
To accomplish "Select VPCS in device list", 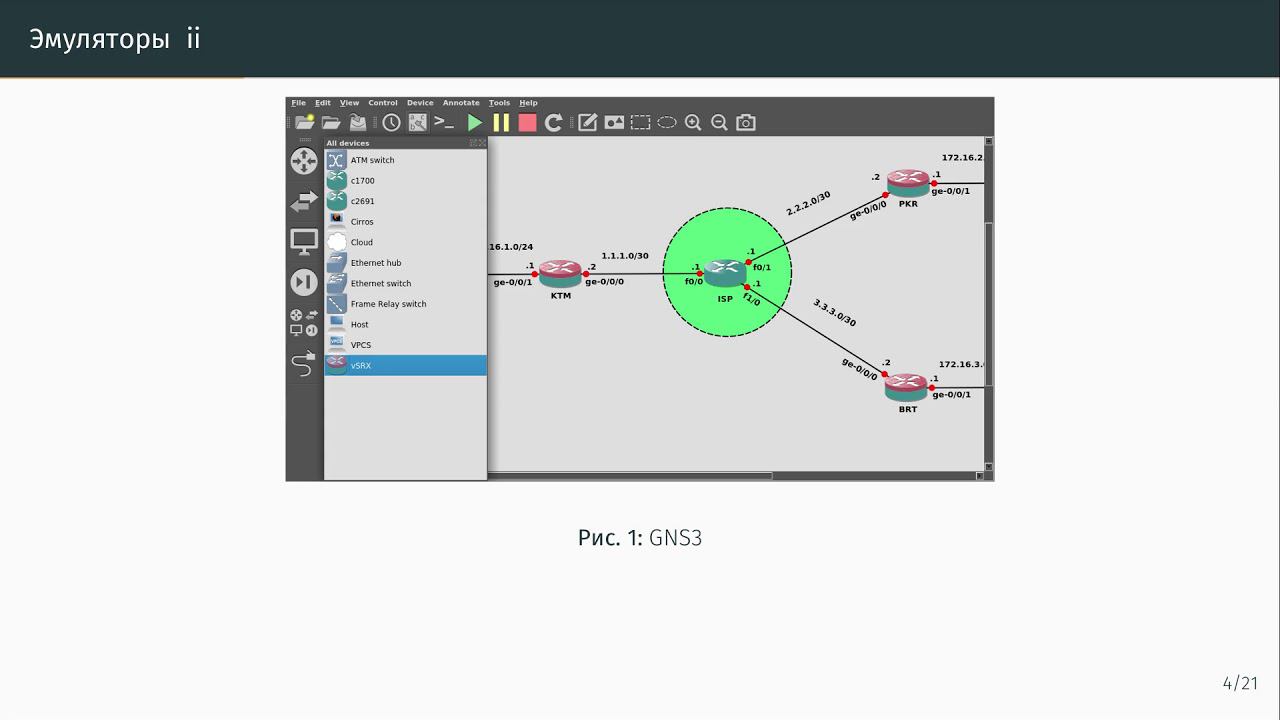I will (405, 345).
